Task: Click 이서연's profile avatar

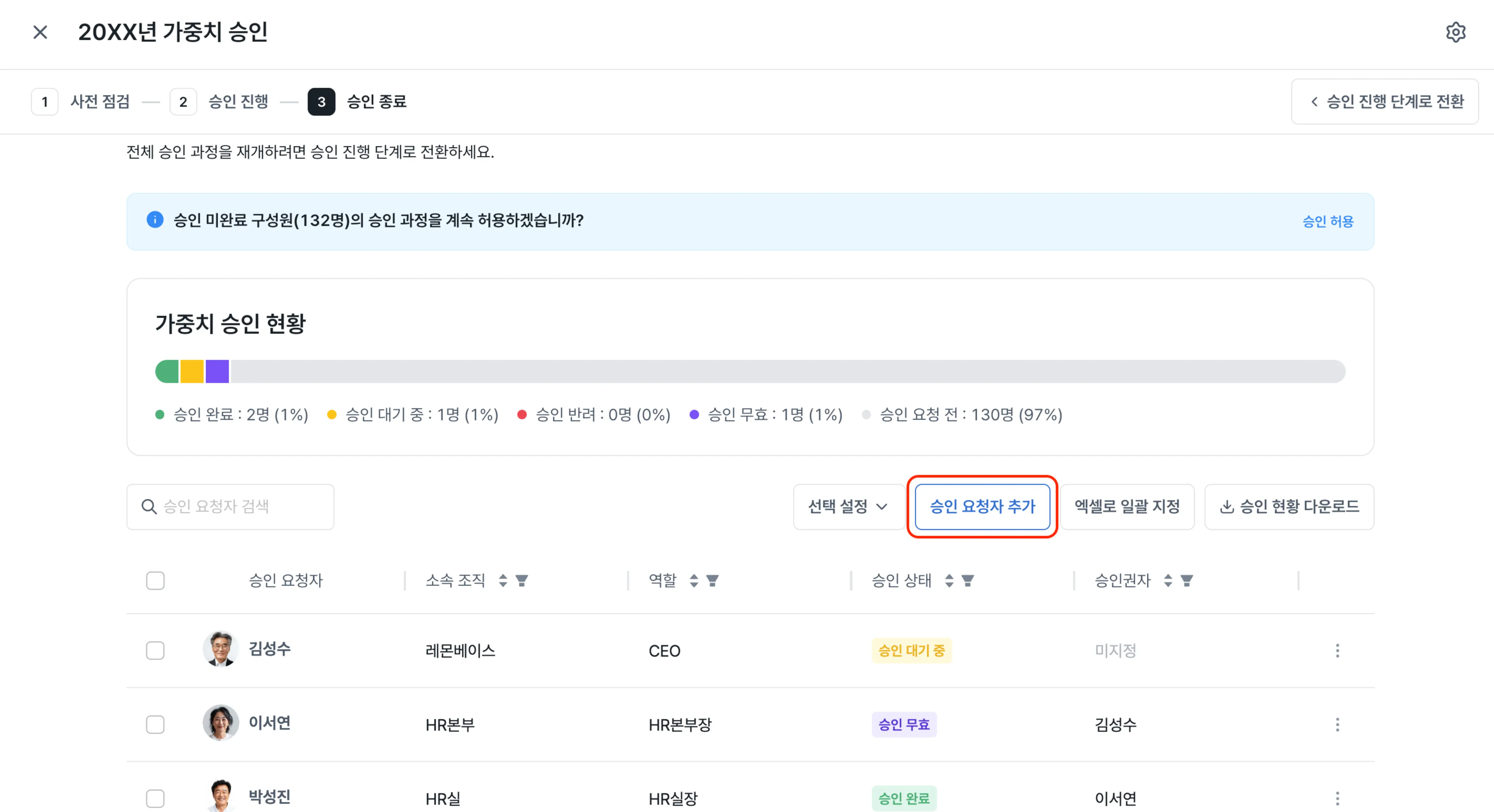Action: (220, 723)
